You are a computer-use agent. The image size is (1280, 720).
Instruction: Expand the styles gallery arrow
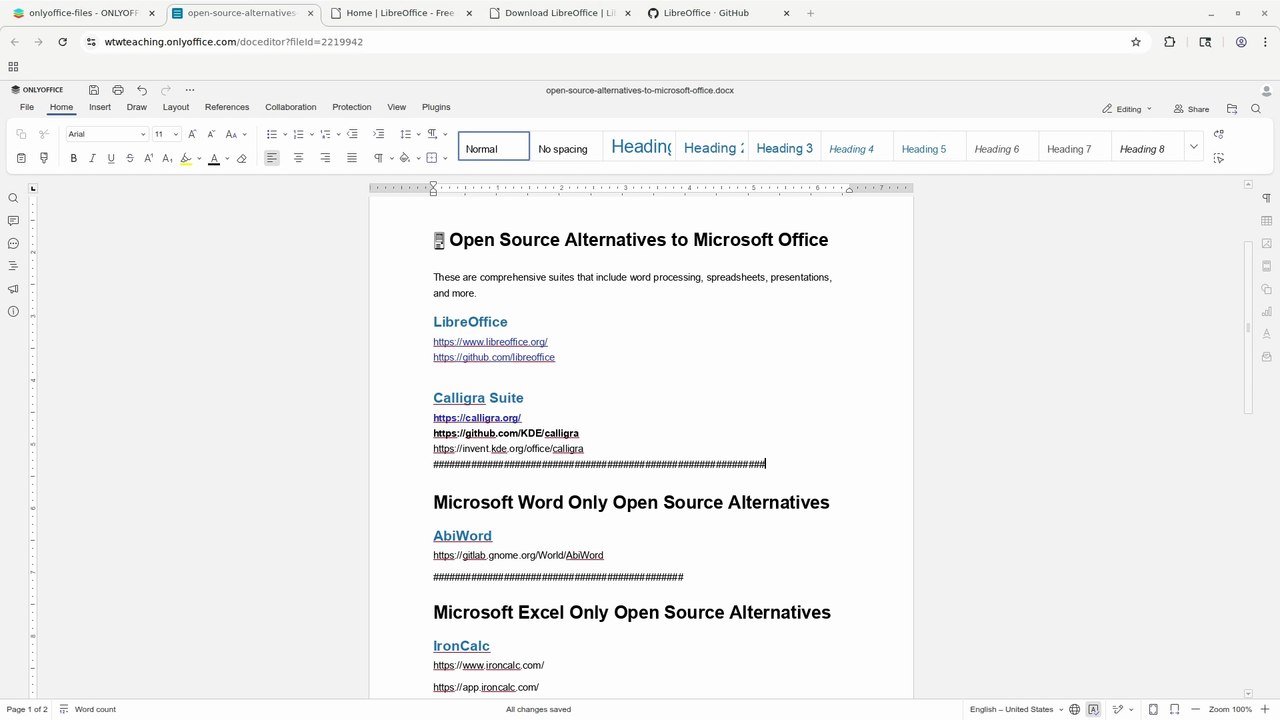pos(1193,147)
